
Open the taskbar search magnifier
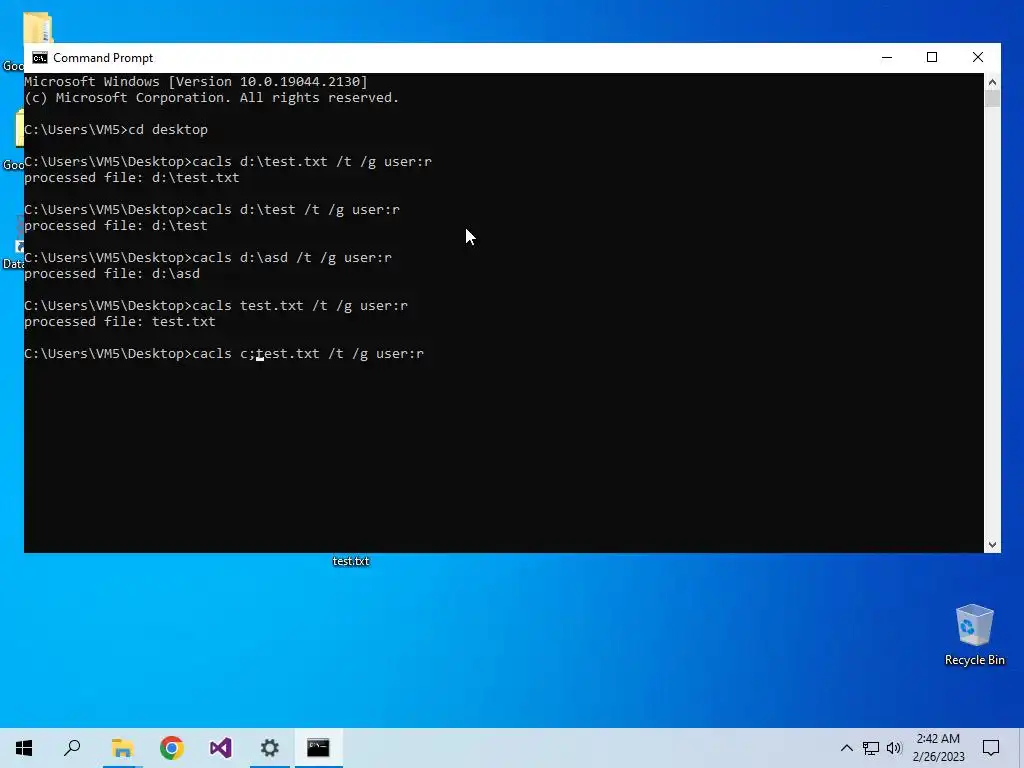coord(72,748)
